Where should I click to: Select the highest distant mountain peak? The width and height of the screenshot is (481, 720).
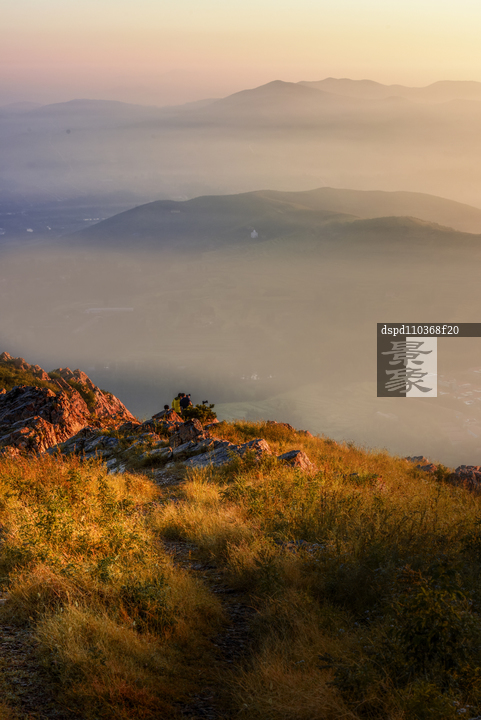276,85
